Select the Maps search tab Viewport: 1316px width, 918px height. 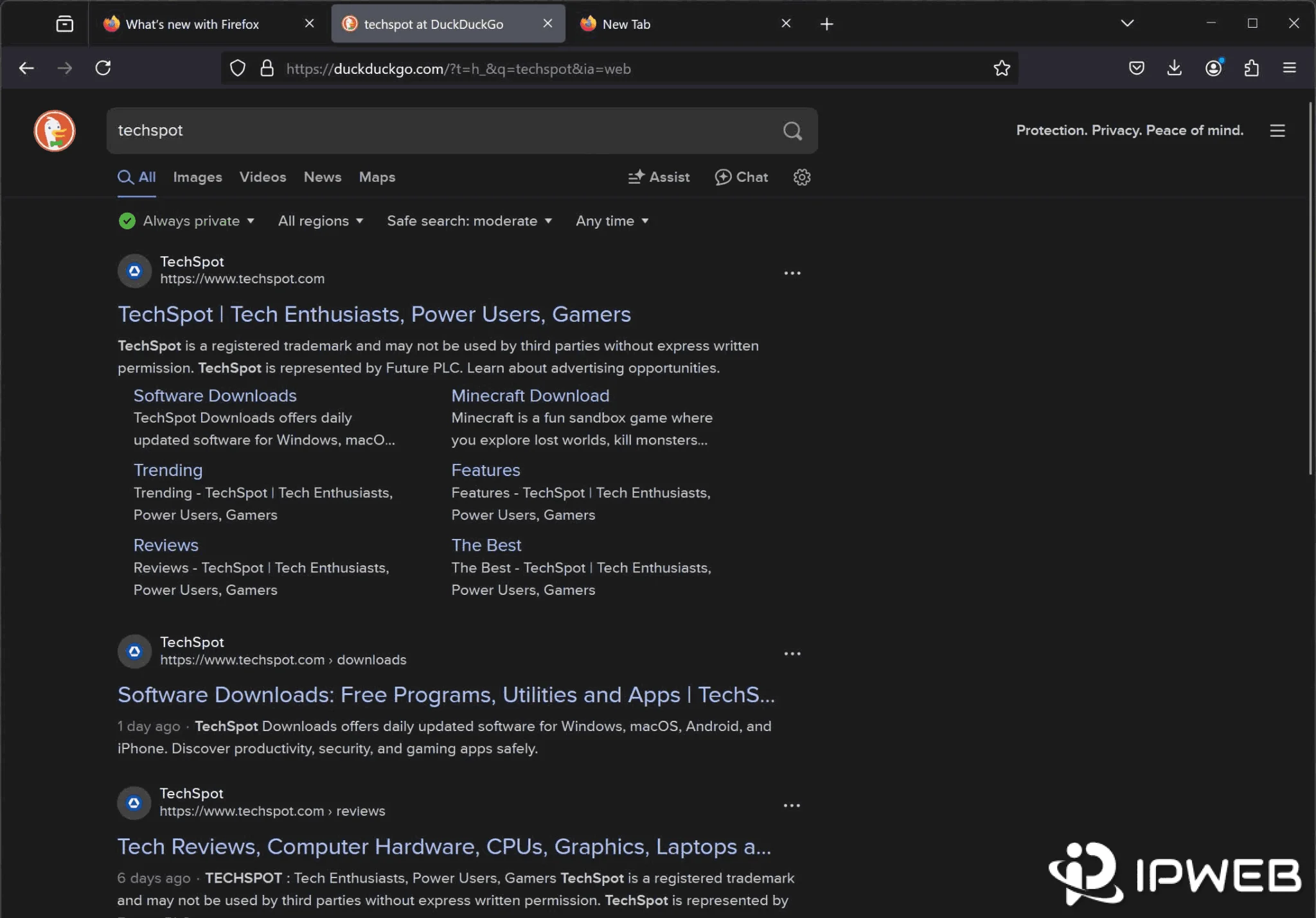click(377, 177)
